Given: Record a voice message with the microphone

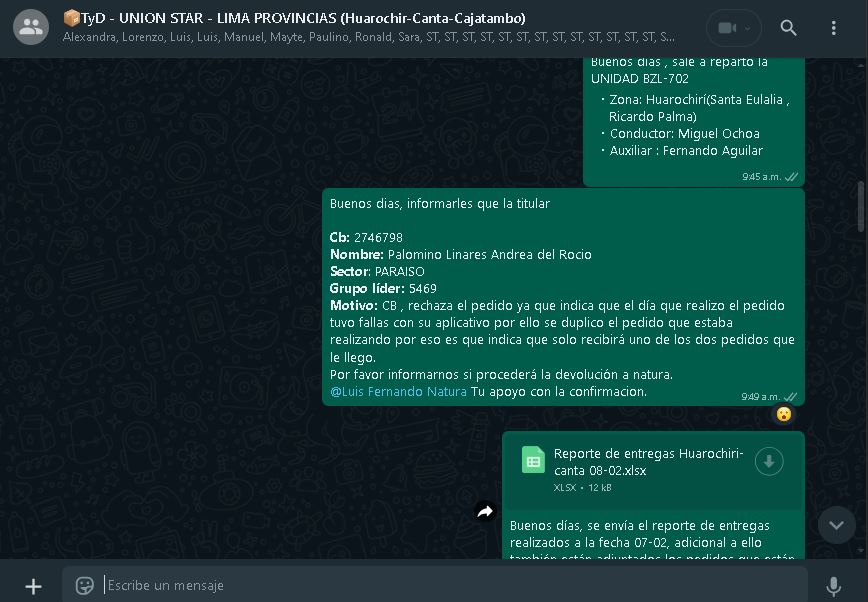Looking at the screenshot, I should [833, 586].
